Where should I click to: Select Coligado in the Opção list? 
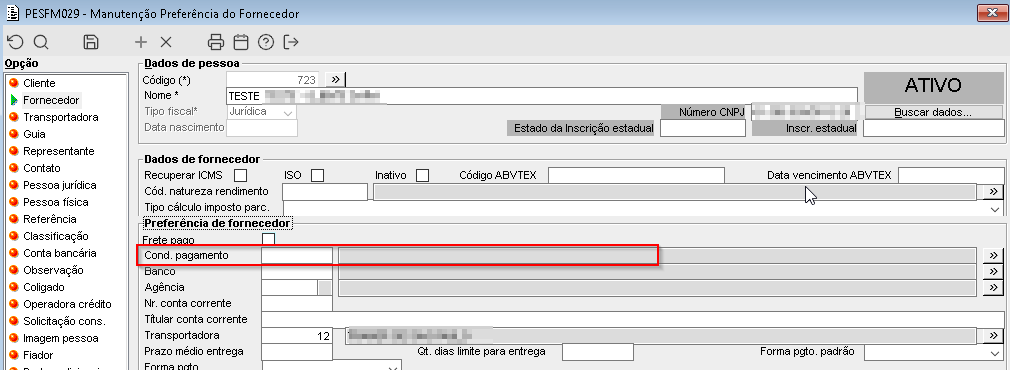tap(44, 287)
